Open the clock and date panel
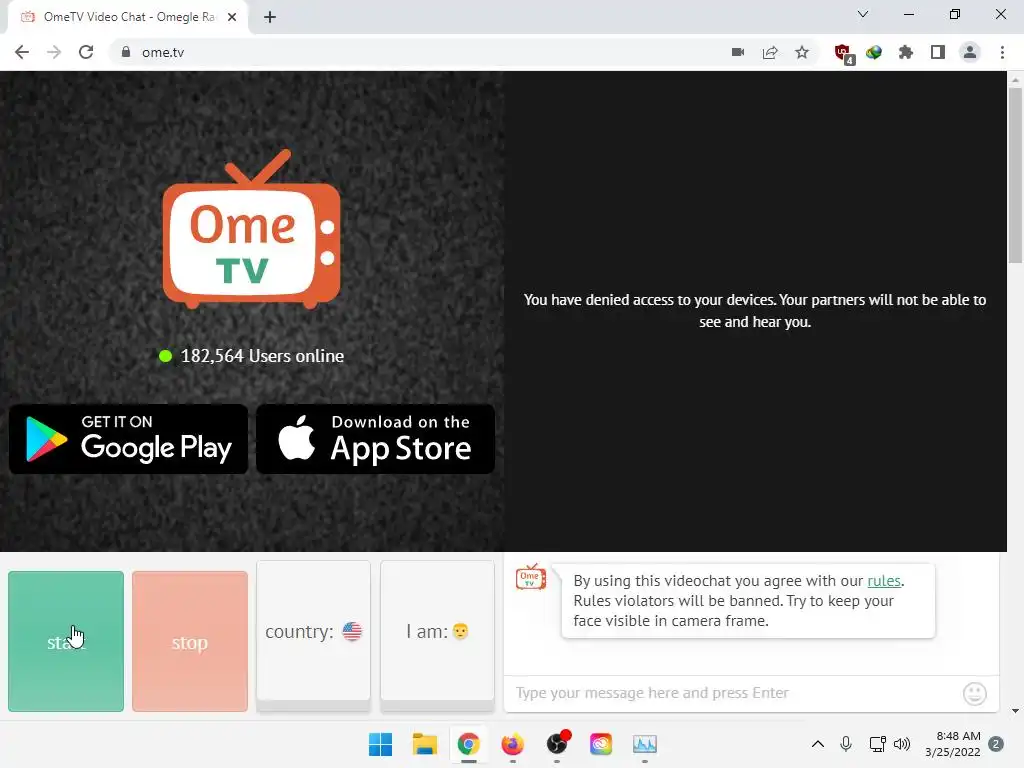The height and width of the screenshot is (768, 1024). (952, 744)
